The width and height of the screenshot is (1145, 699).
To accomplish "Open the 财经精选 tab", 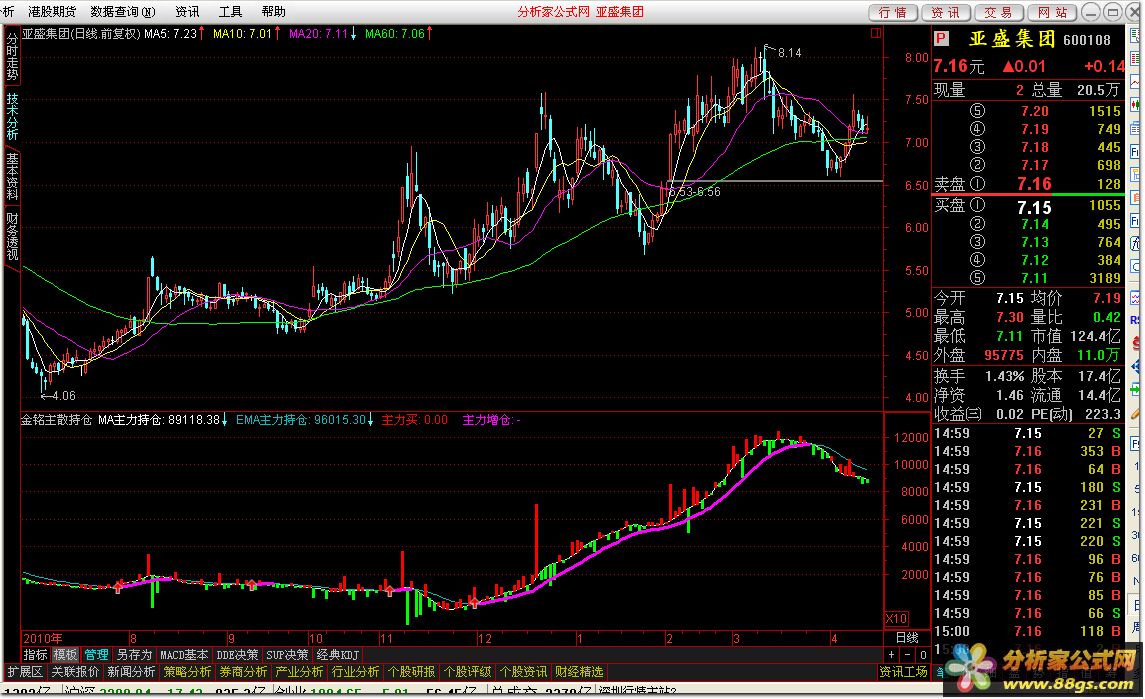I will tap(579, 672).
